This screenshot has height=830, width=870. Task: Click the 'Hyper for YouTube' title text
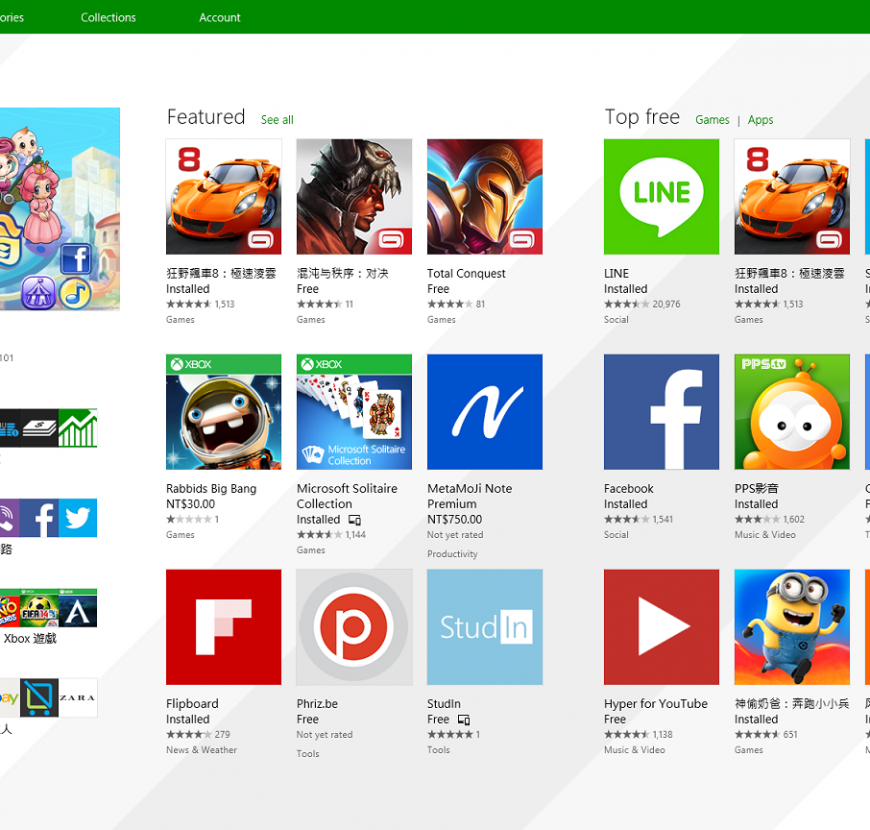656,704
